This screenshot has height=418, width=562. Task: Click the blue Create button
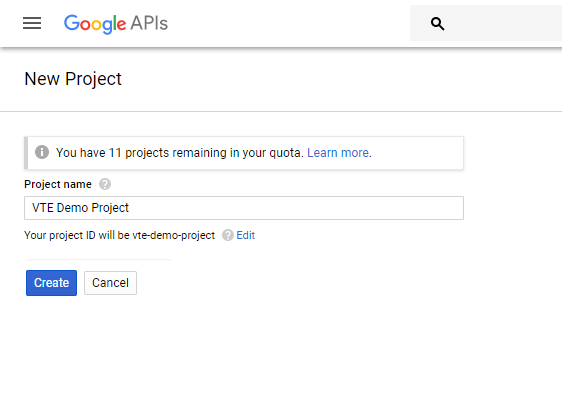click(x=51, y=283)
